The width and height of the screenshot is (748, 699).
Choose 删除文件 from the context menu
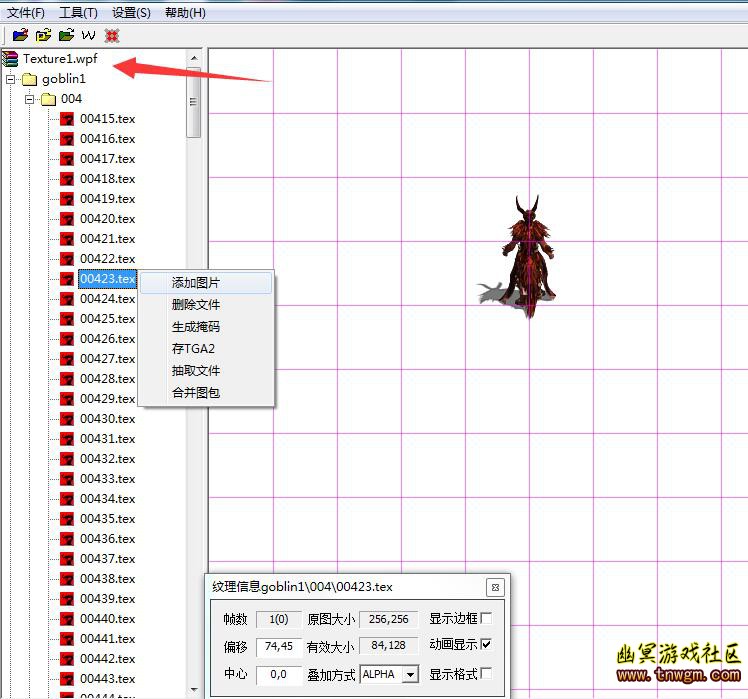coord(206,304)
